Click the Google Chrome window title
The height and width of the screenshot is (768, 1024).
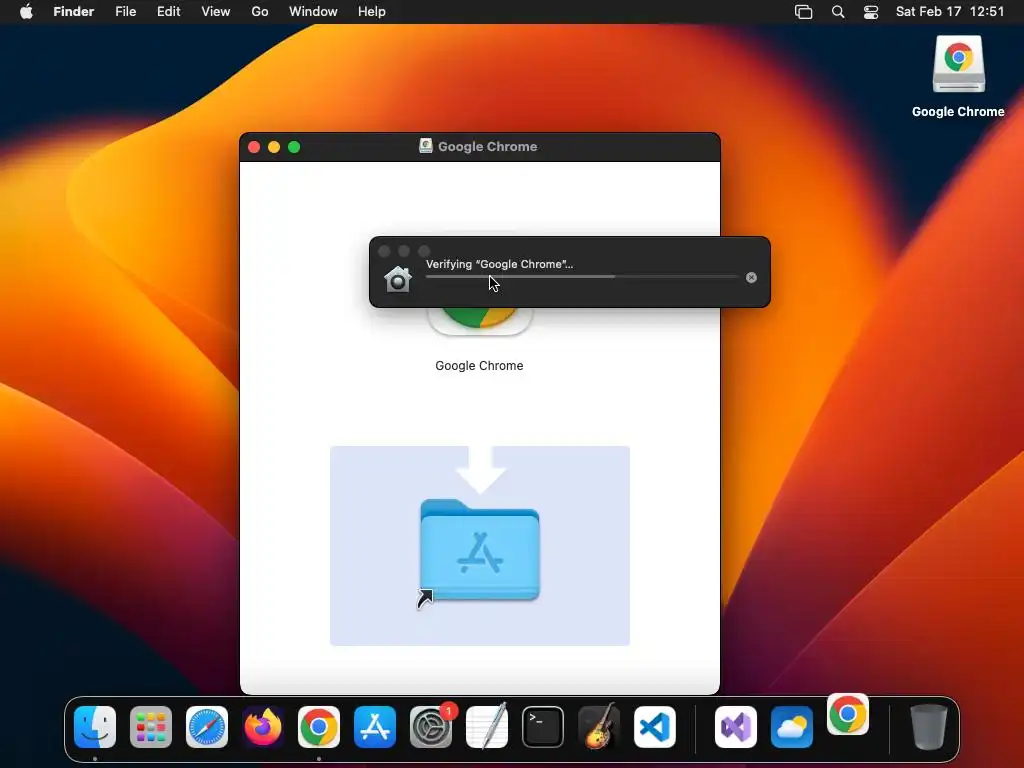click(x=487, y=146)
